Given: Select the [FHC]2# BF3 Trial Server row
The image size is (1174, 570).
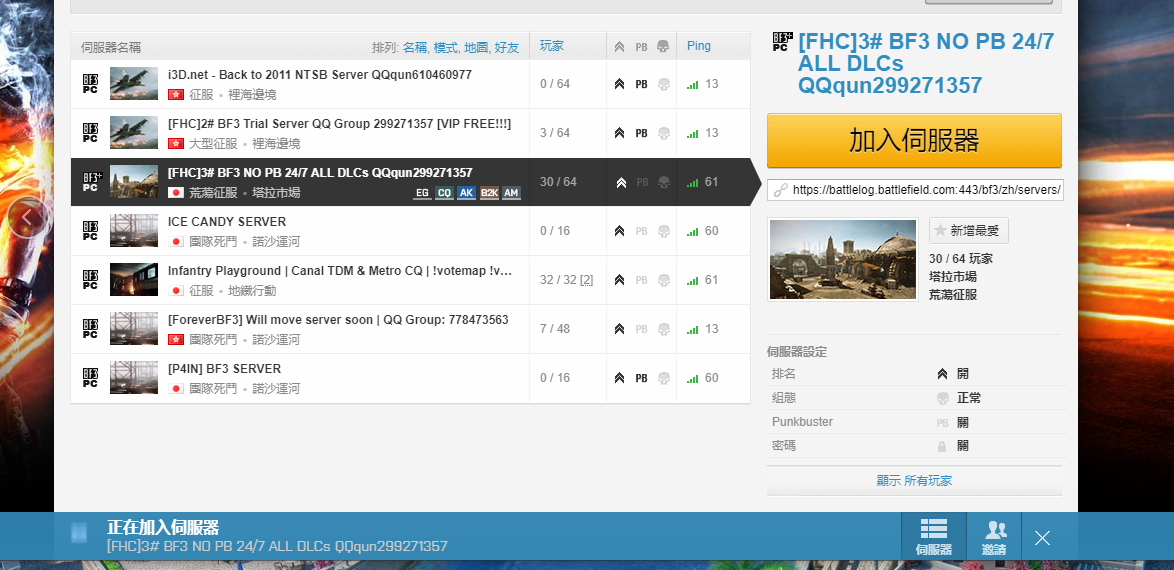Looking at the screenshot, I should 410,133.
